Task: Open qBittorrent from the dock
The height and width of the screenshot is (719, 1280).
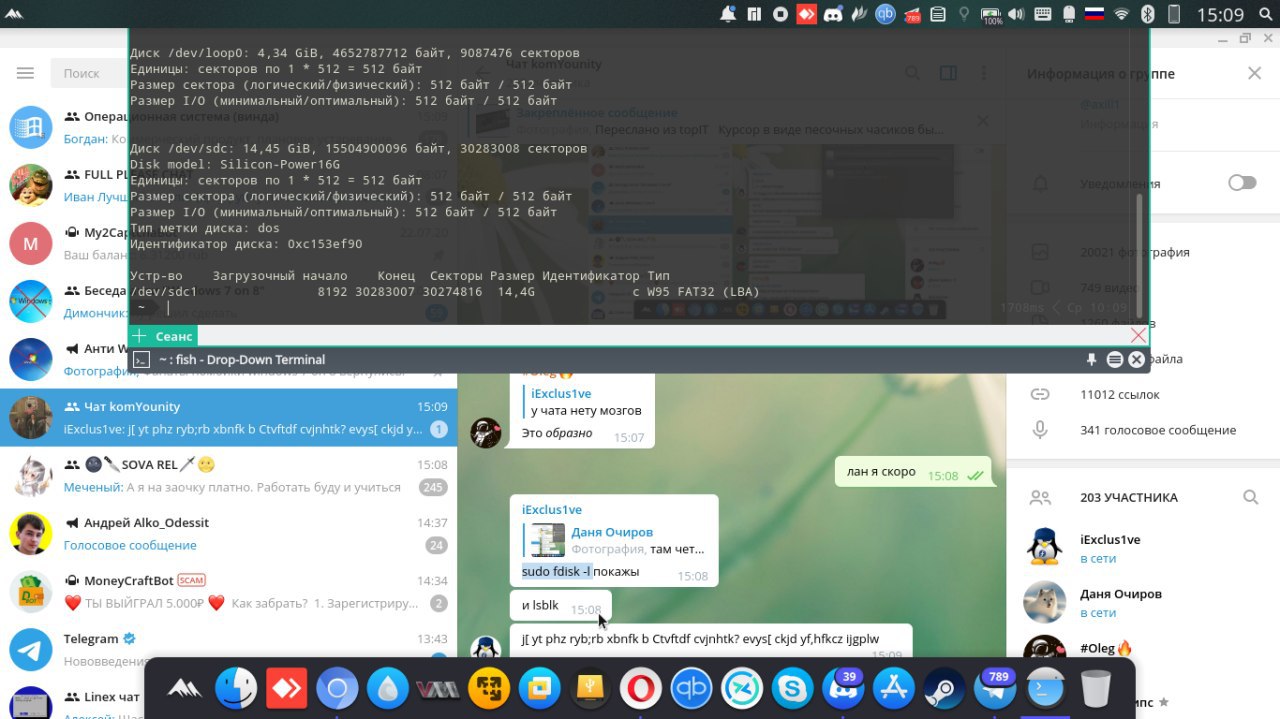Action: tap(691, 688)
